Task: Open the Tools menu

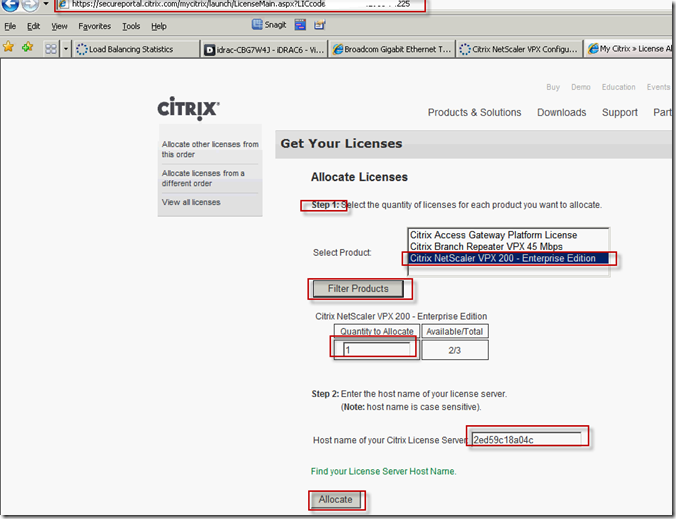Action: pyautogui.click(x=131, y=26)
